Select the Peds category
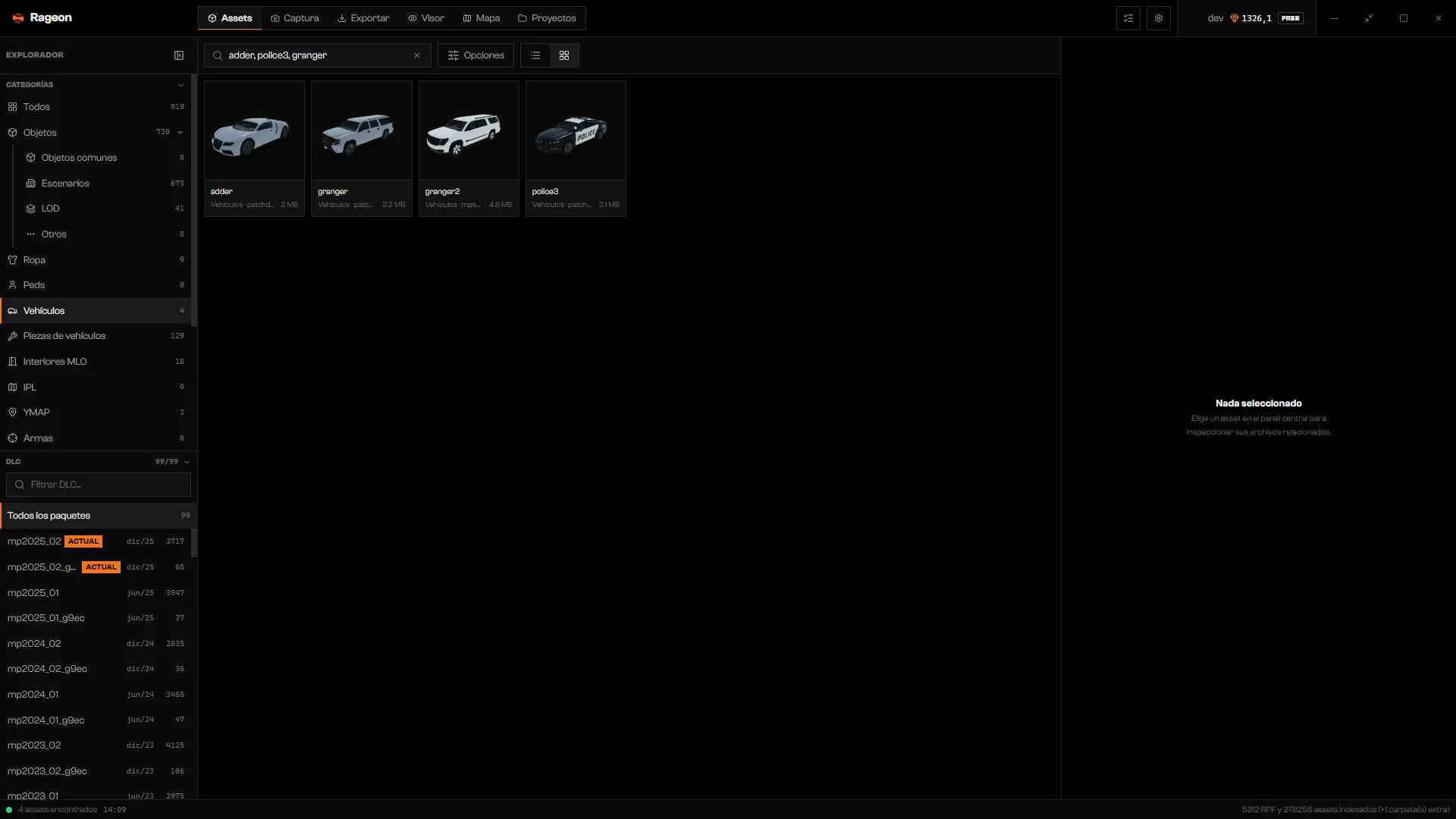 (x=96, y=285)
